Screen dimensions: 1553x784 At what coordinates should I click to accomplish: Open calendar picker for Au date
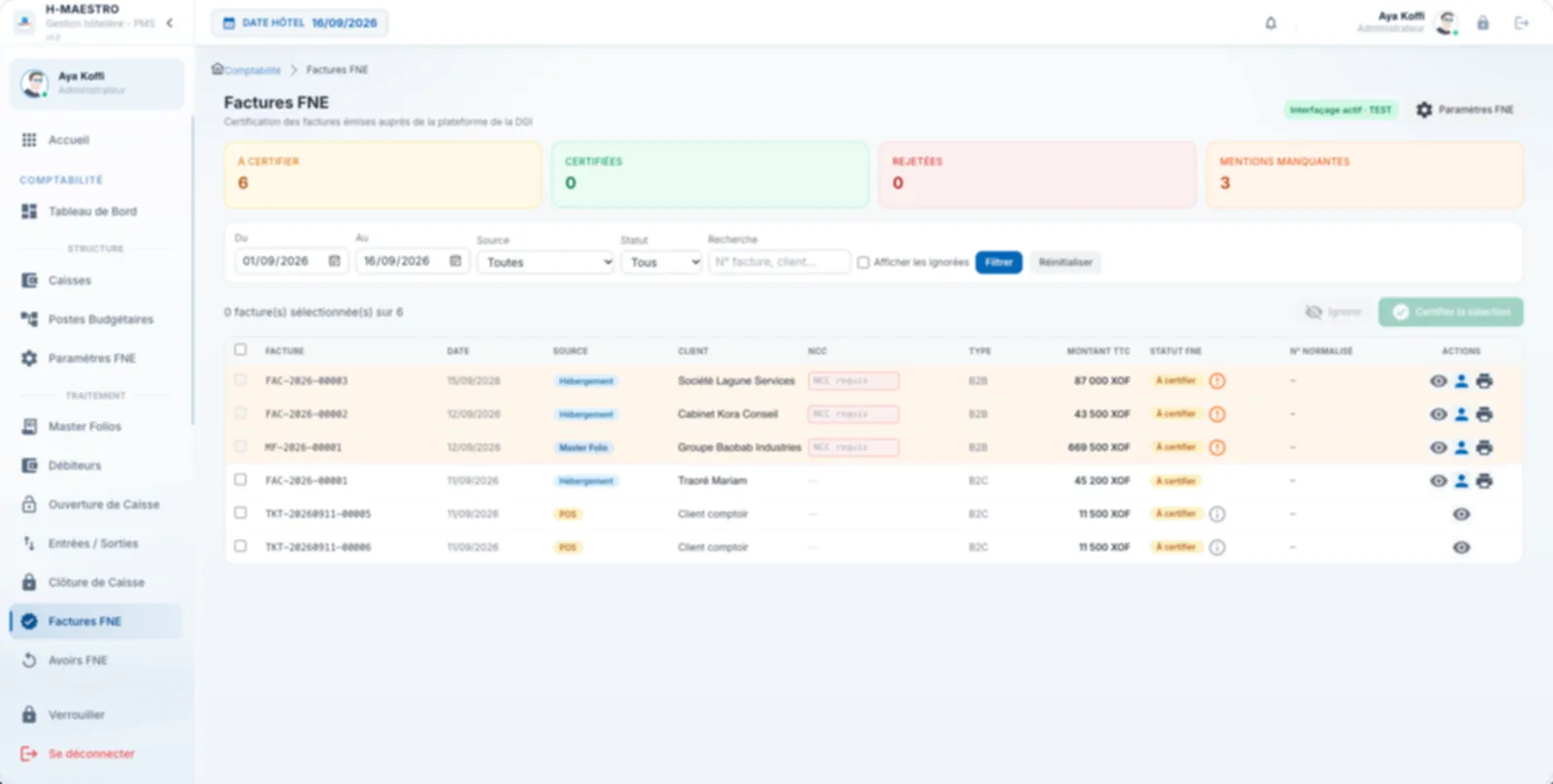(455, 261)
